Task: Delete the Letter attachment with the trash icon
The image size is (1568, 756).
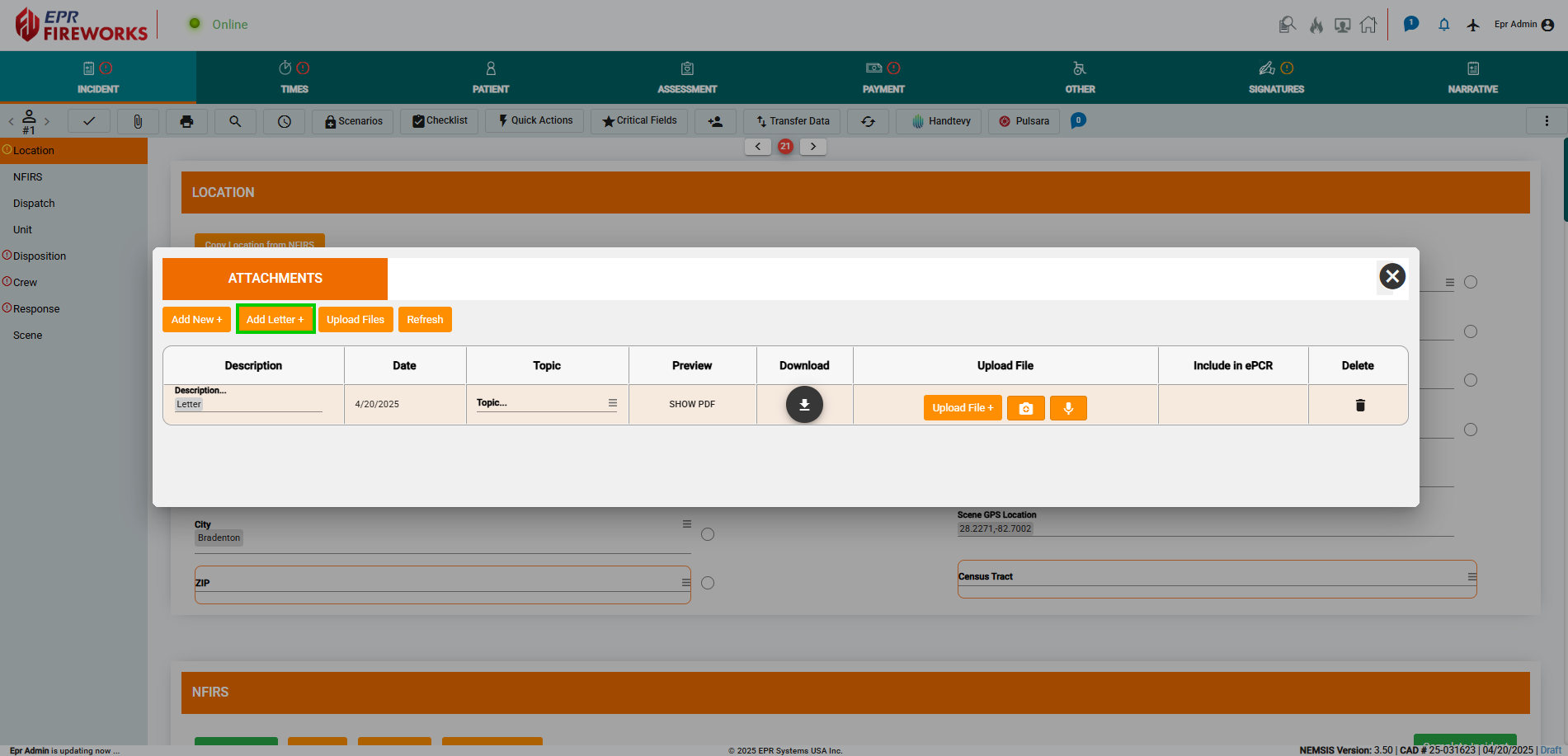Action: [x=1359, y=405]
